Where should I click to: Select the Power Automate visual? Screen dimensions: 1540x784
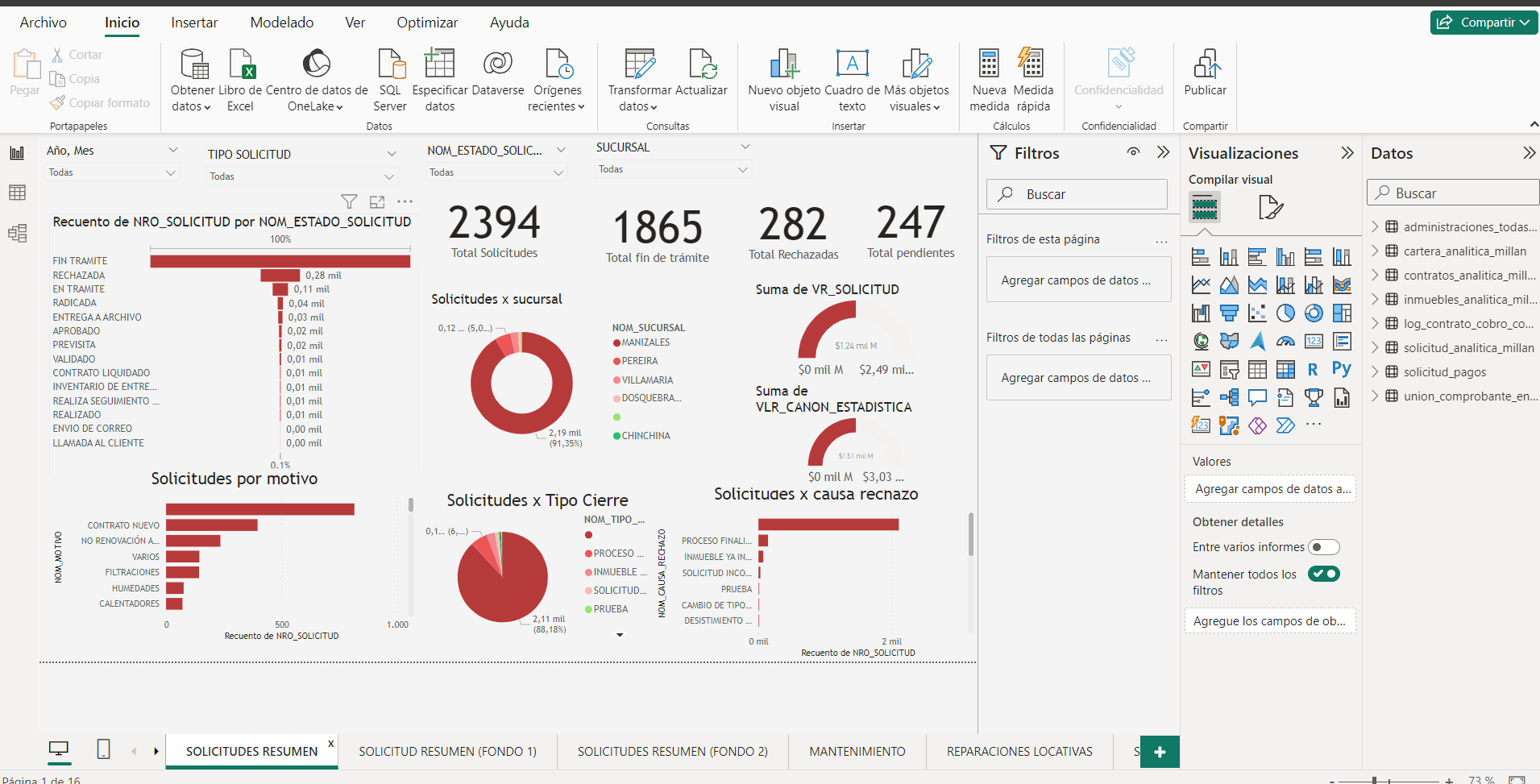pos(1285,425)
